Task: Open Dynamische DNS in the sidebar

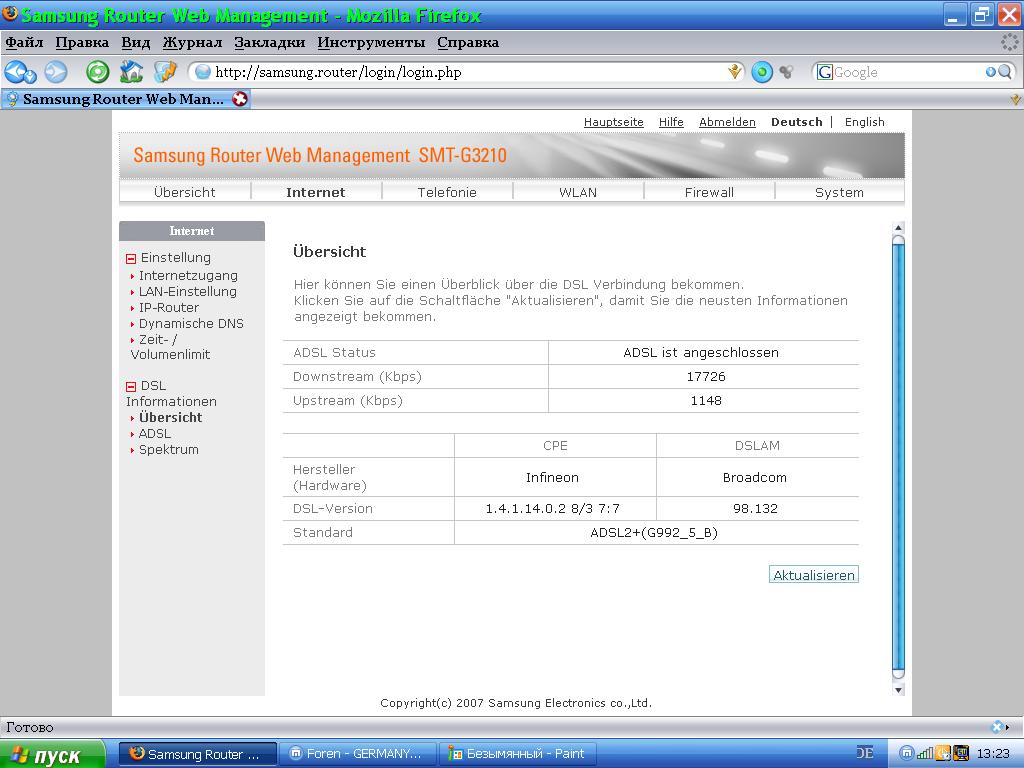Action: (x=190, y=323)
